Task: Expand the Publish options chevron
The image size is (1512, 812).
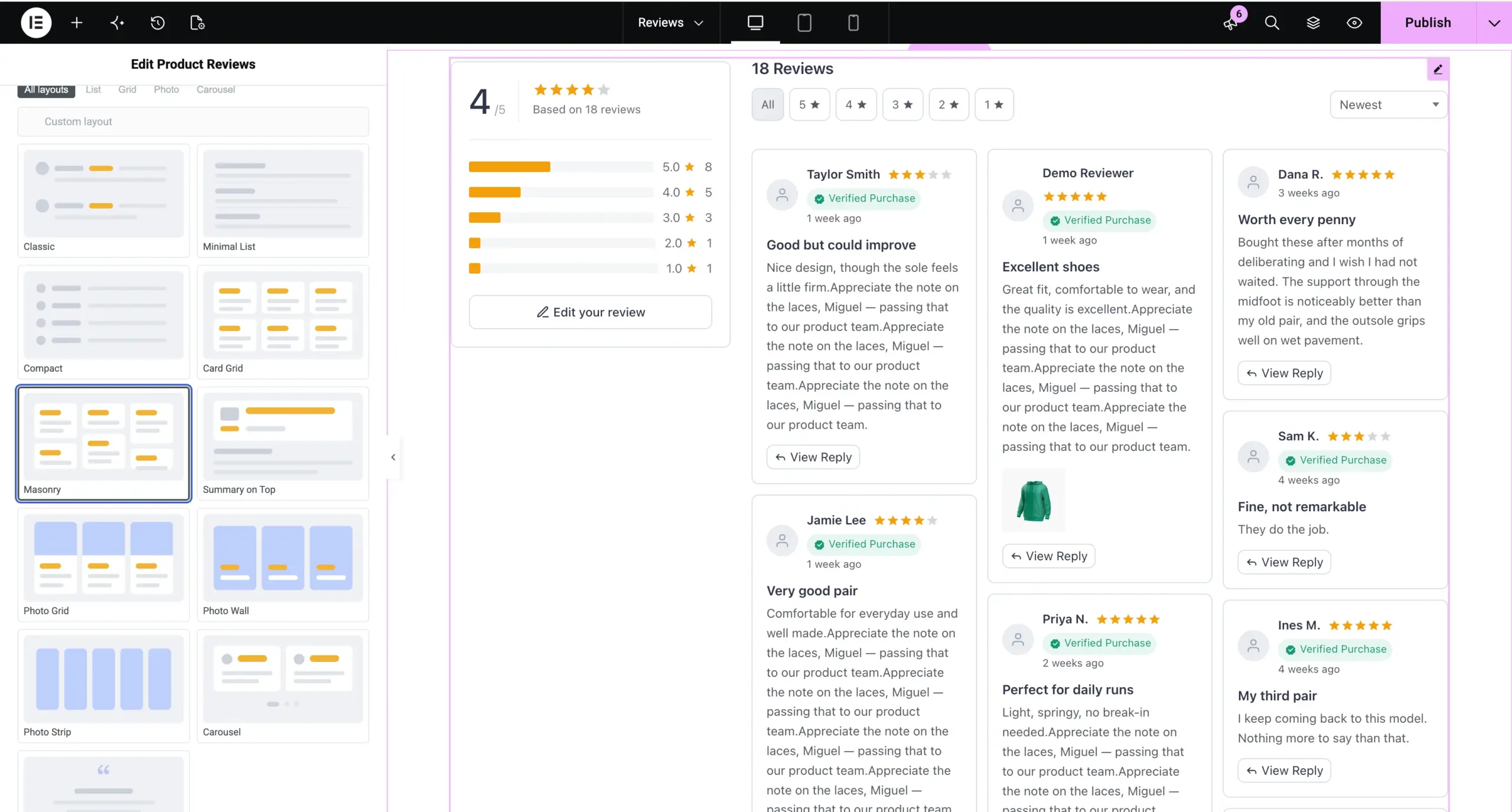Action: [1494, 22]
